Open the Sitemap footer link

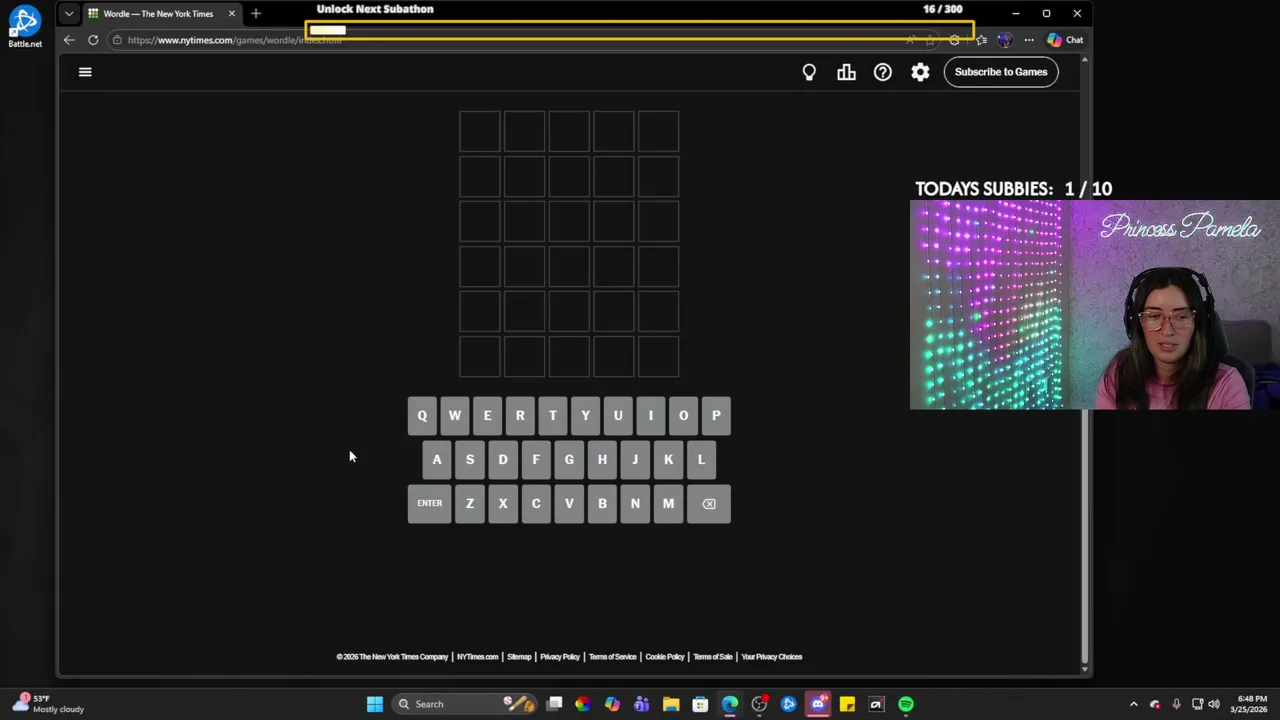[x=519, y=657]
